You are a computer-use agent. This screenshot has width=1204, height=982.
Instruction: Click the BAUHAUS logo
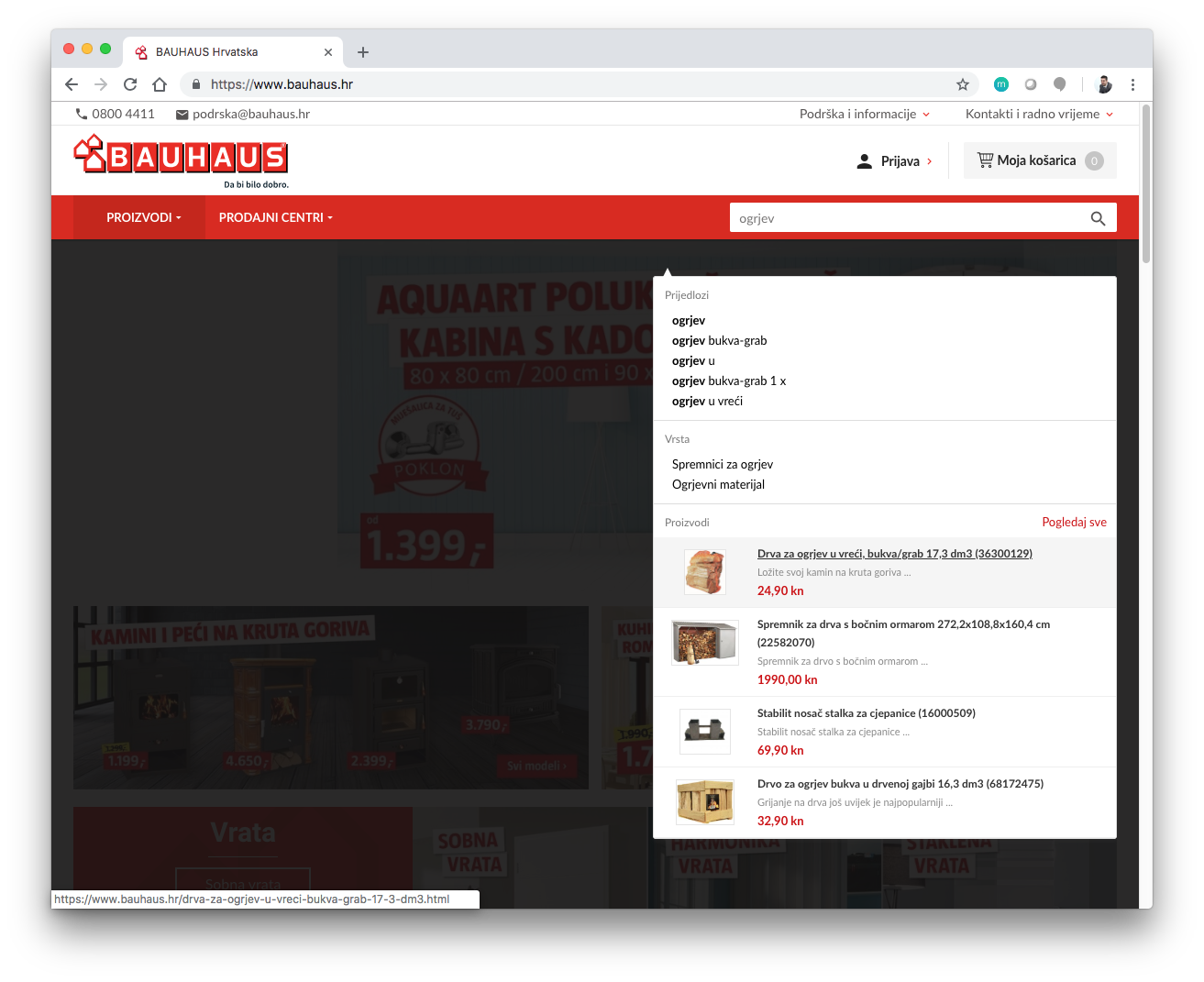click(181, 157)
